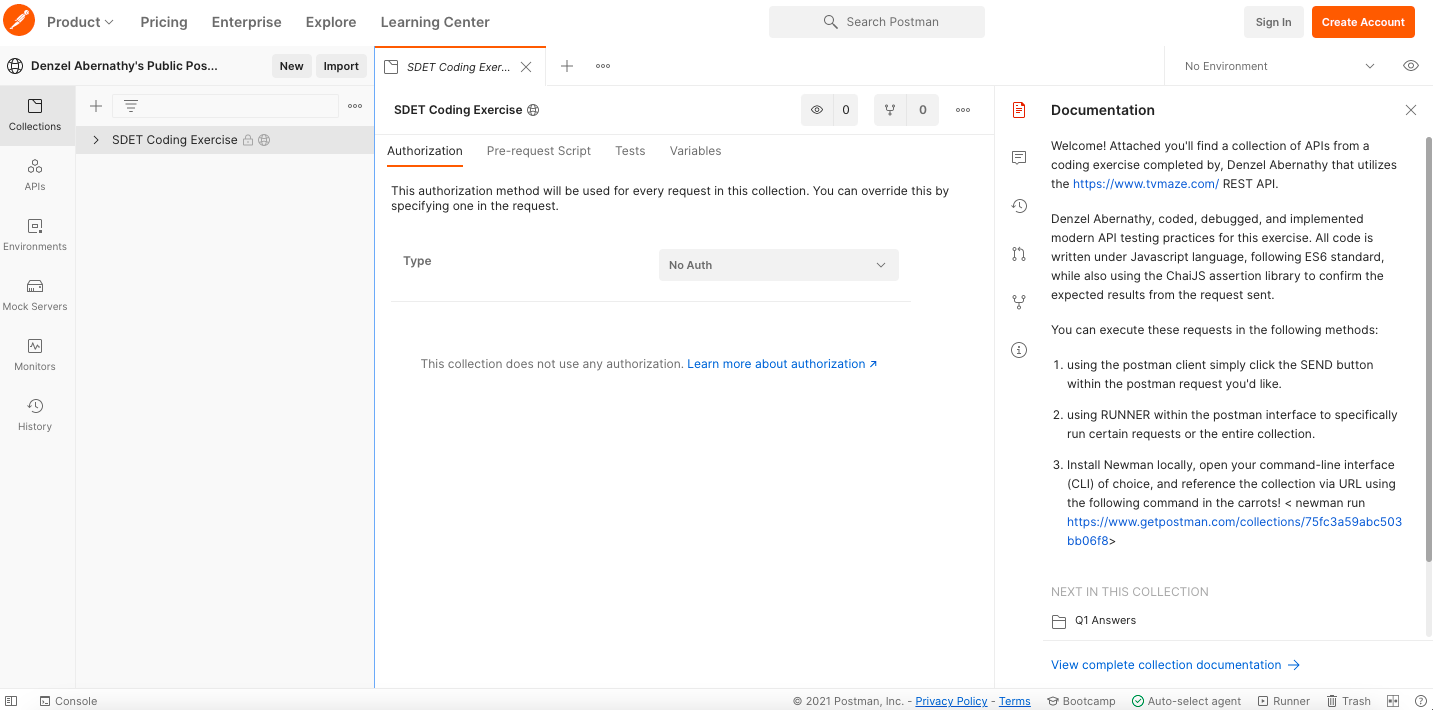Open the auth Type No Auth dropdown
Screen dimensions: 1433x710
[x=779, y=265]
